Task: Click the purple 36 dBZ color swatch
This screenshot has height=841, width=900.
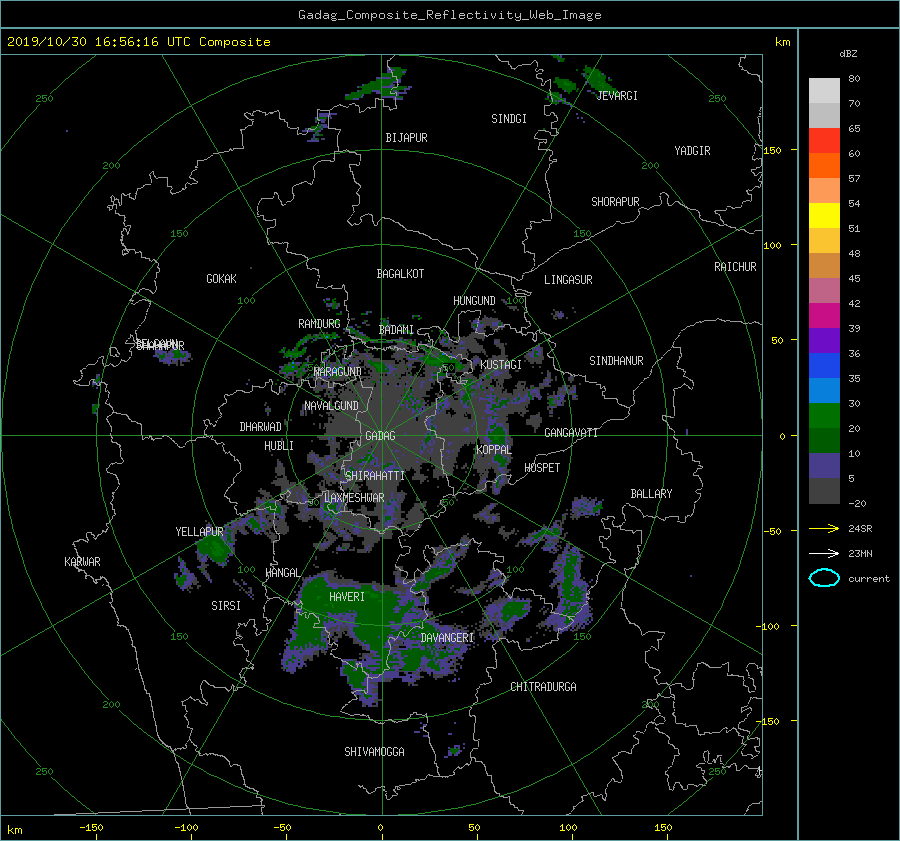Action: [824, 340]
